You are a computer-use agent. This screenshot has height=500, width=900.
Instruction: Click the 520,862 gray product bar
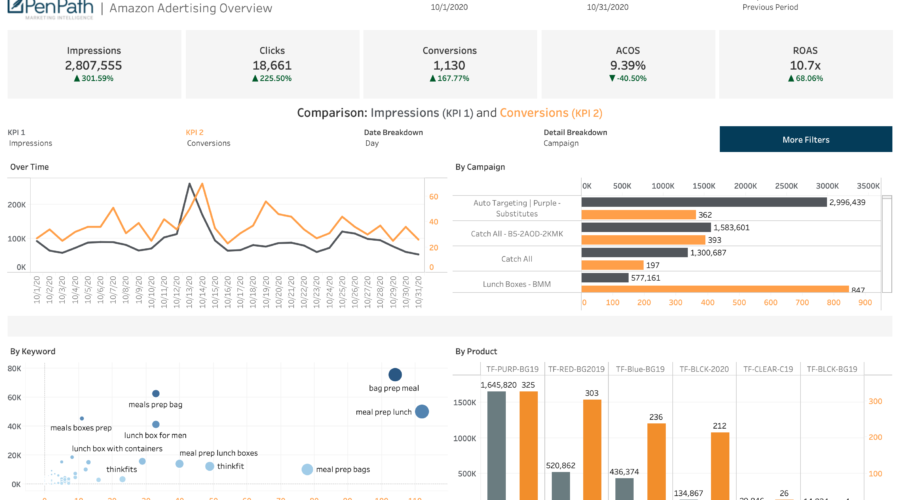561,486
